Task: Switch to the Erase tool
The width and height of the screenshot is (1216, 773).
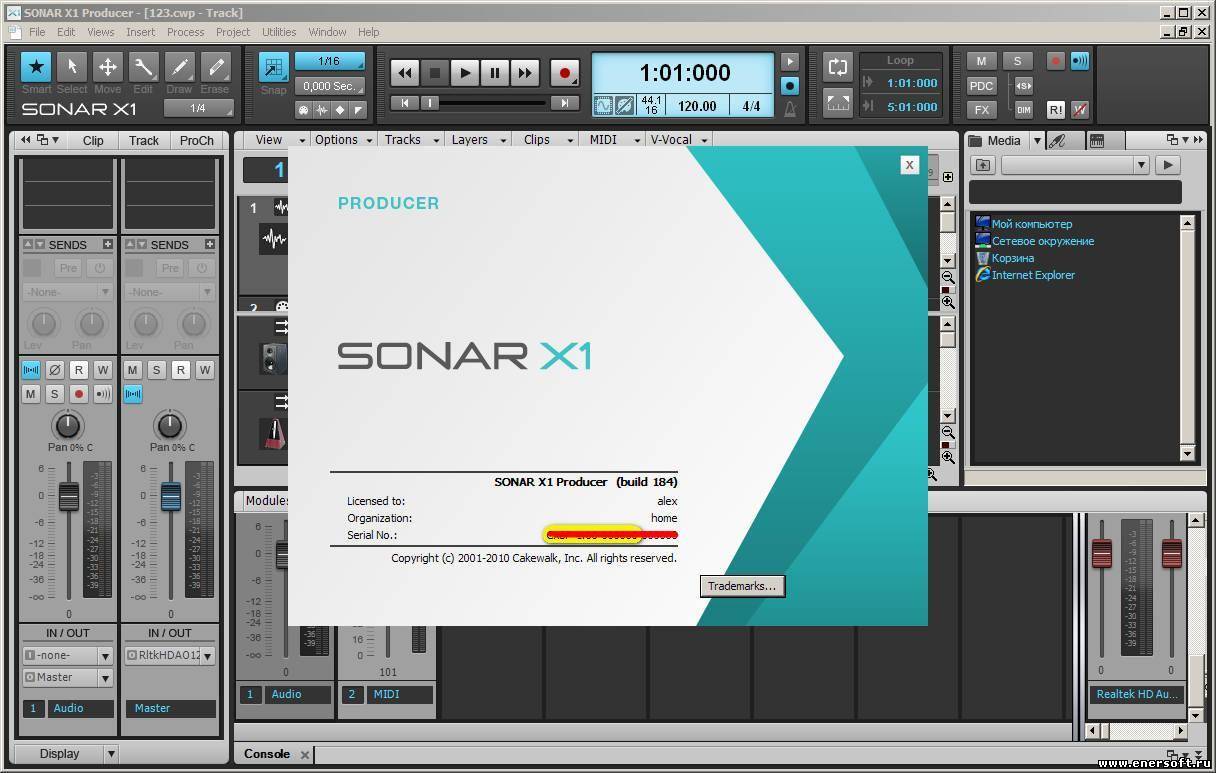Action: click(215, 68)
